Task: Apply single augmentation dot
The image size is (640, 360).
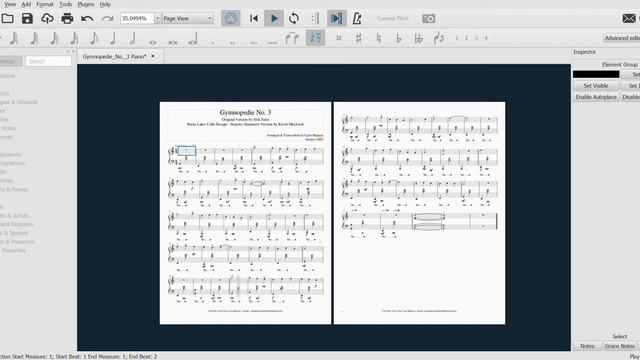Action: (213, 42)
